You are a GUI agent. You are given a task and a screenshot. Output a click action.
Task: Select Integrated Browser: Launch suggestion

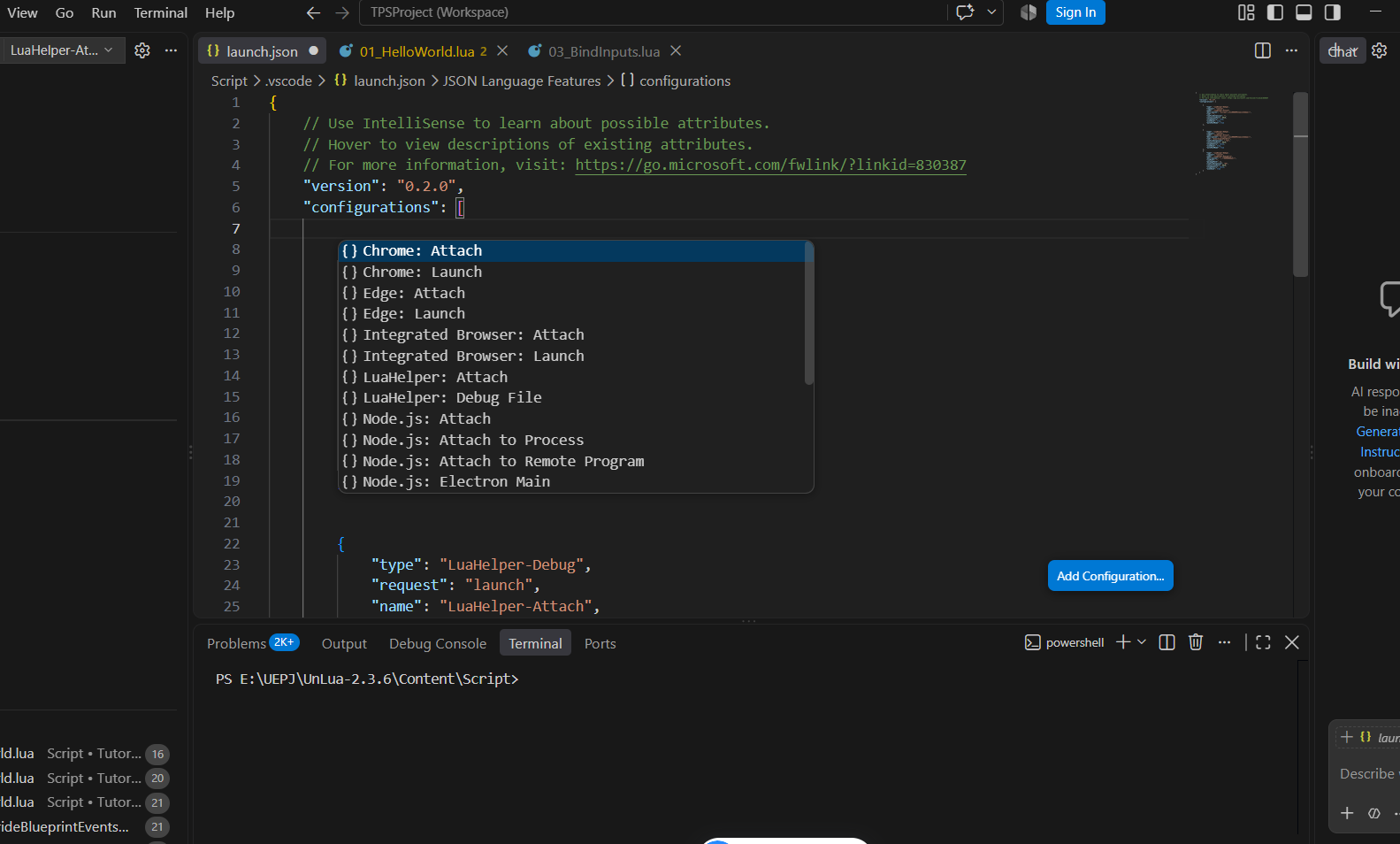[571, 356]
